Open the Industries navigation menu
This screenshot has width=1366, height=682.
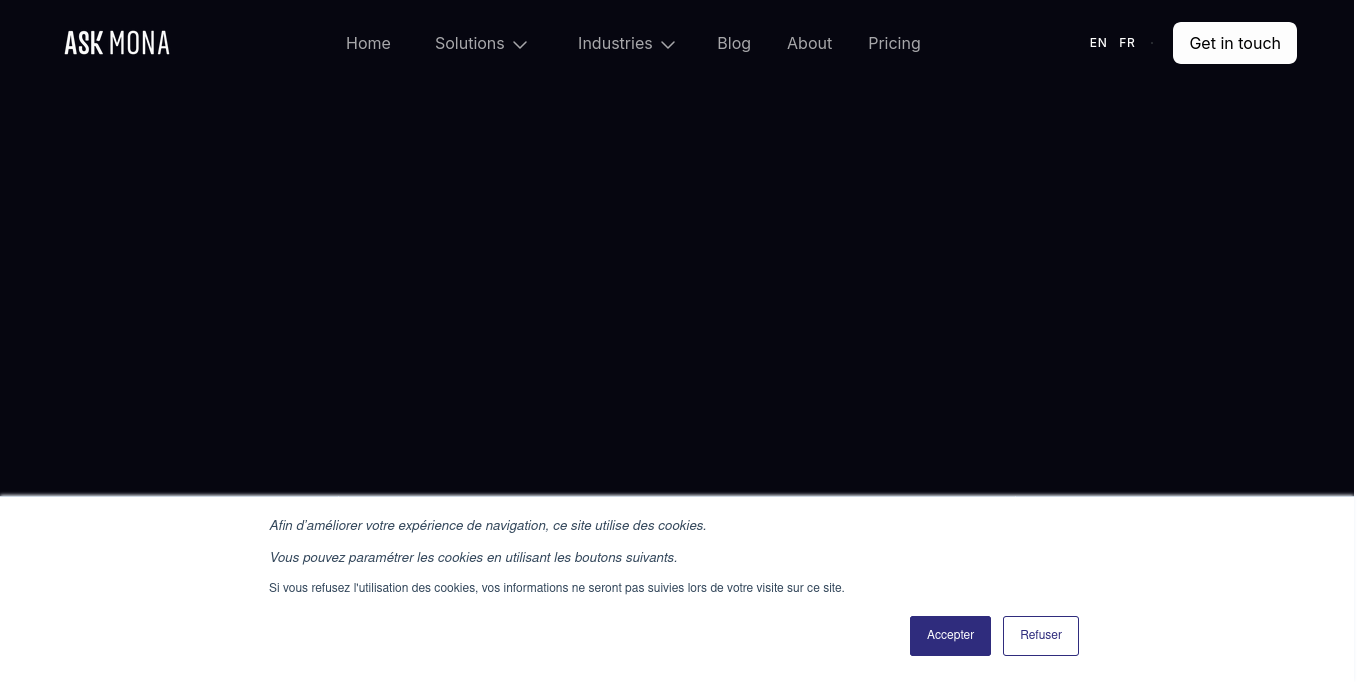tap(615, 43)
